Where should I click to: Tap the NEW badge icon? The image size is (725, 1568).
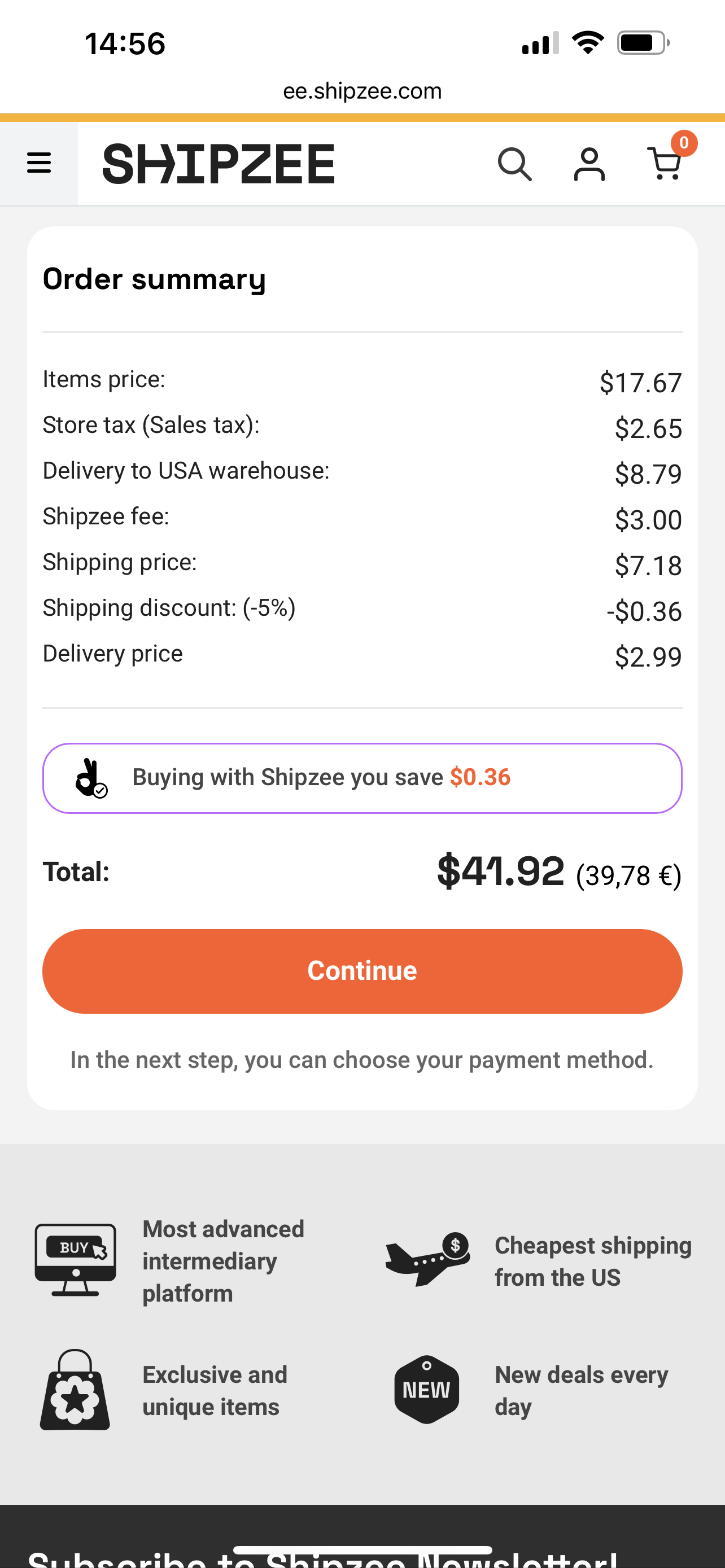click(426, 1390)
